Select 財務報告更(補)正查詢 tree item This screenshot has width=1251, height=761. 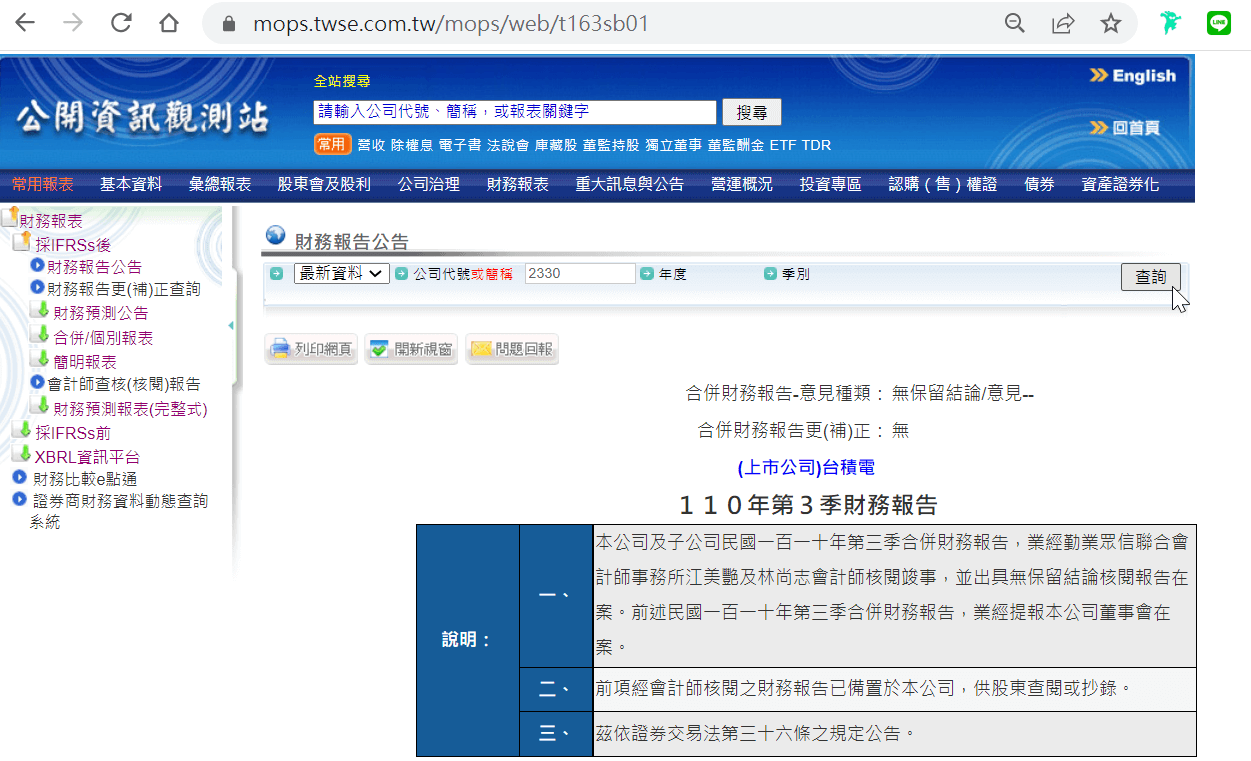click(124, 290)
